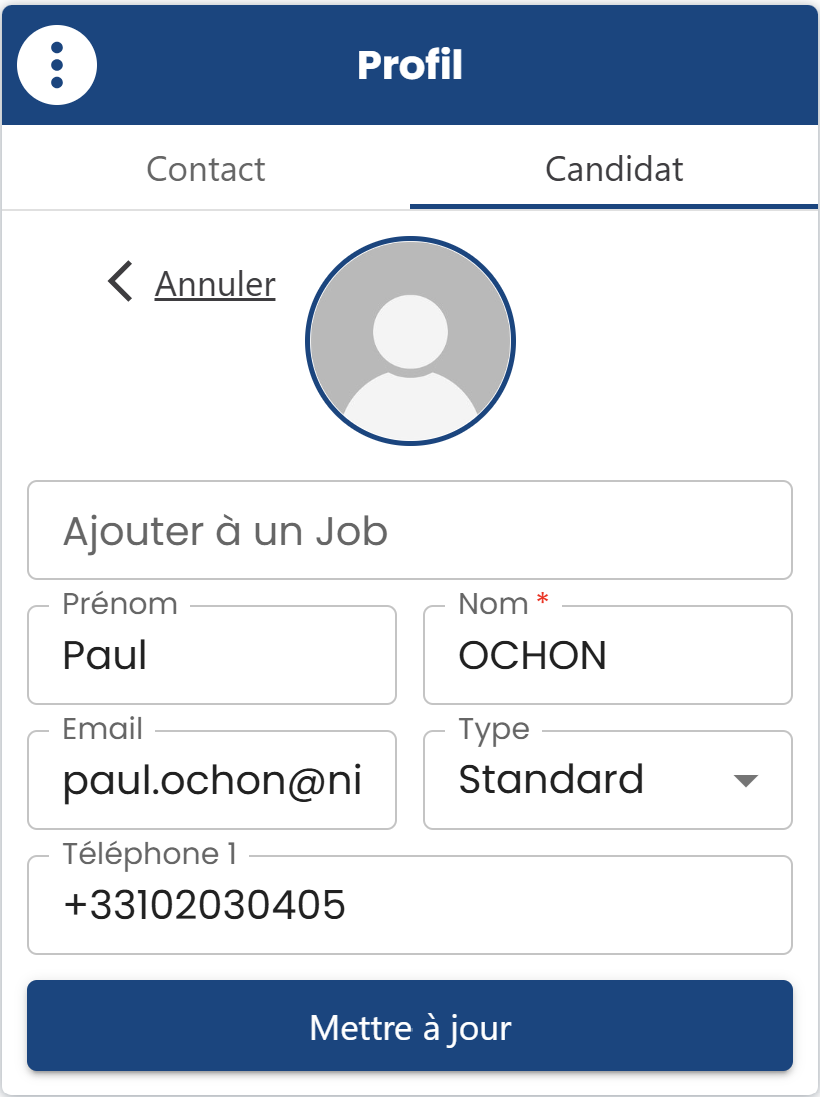Focus the Email field with paul.ochon
The image size is (820, 1097).
(x=212, y=780)
